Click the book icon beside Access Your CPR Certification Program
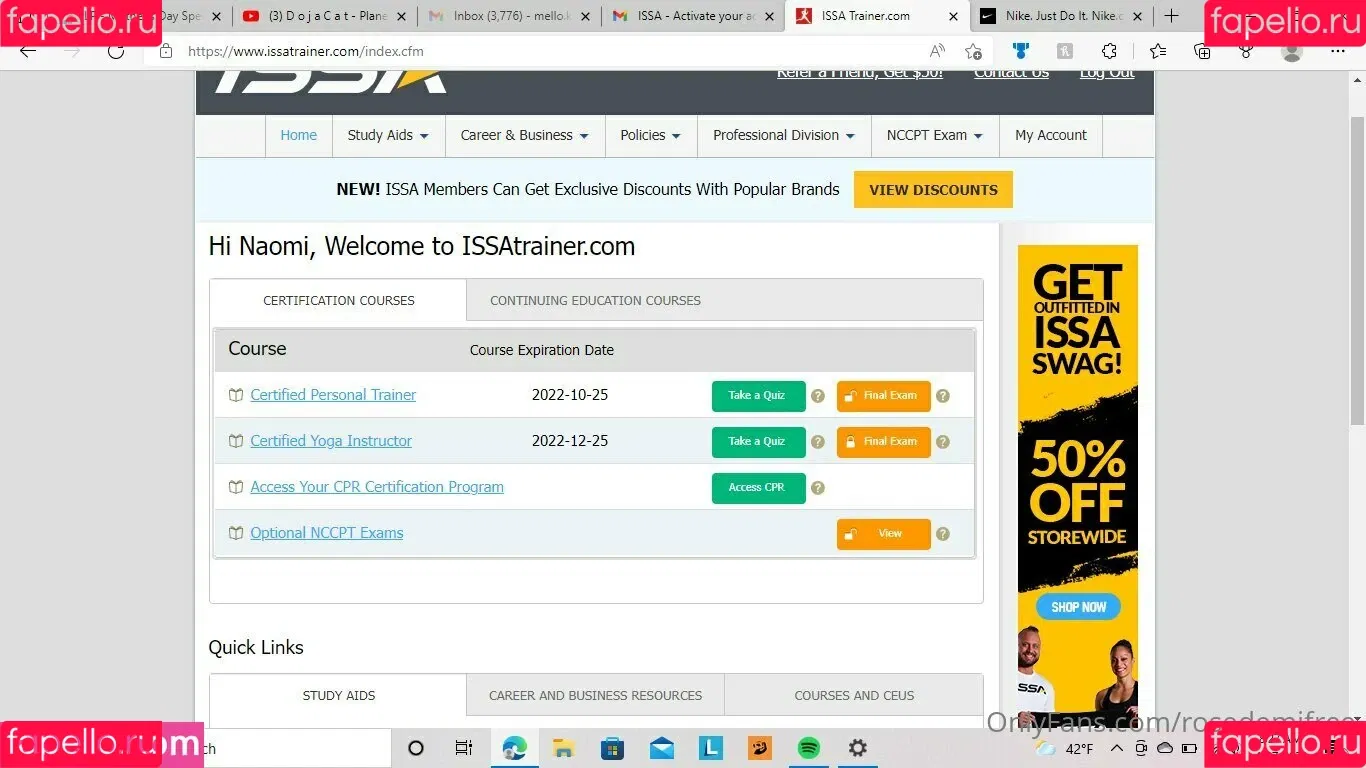 (236, 487)
